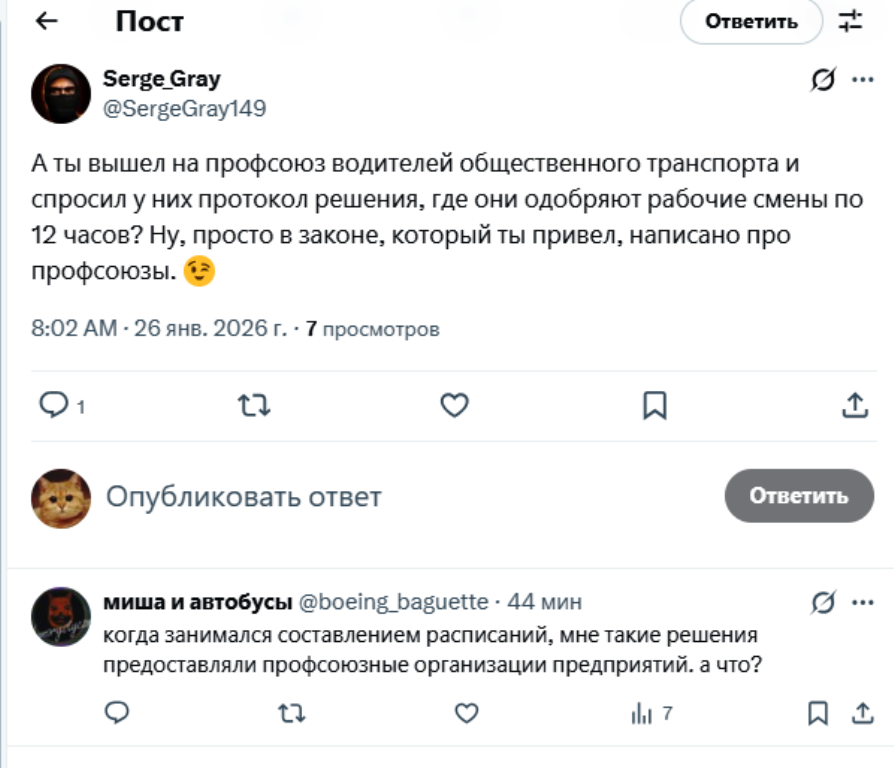
Task: Click reply icon on main post
Action: click(52, 404)
